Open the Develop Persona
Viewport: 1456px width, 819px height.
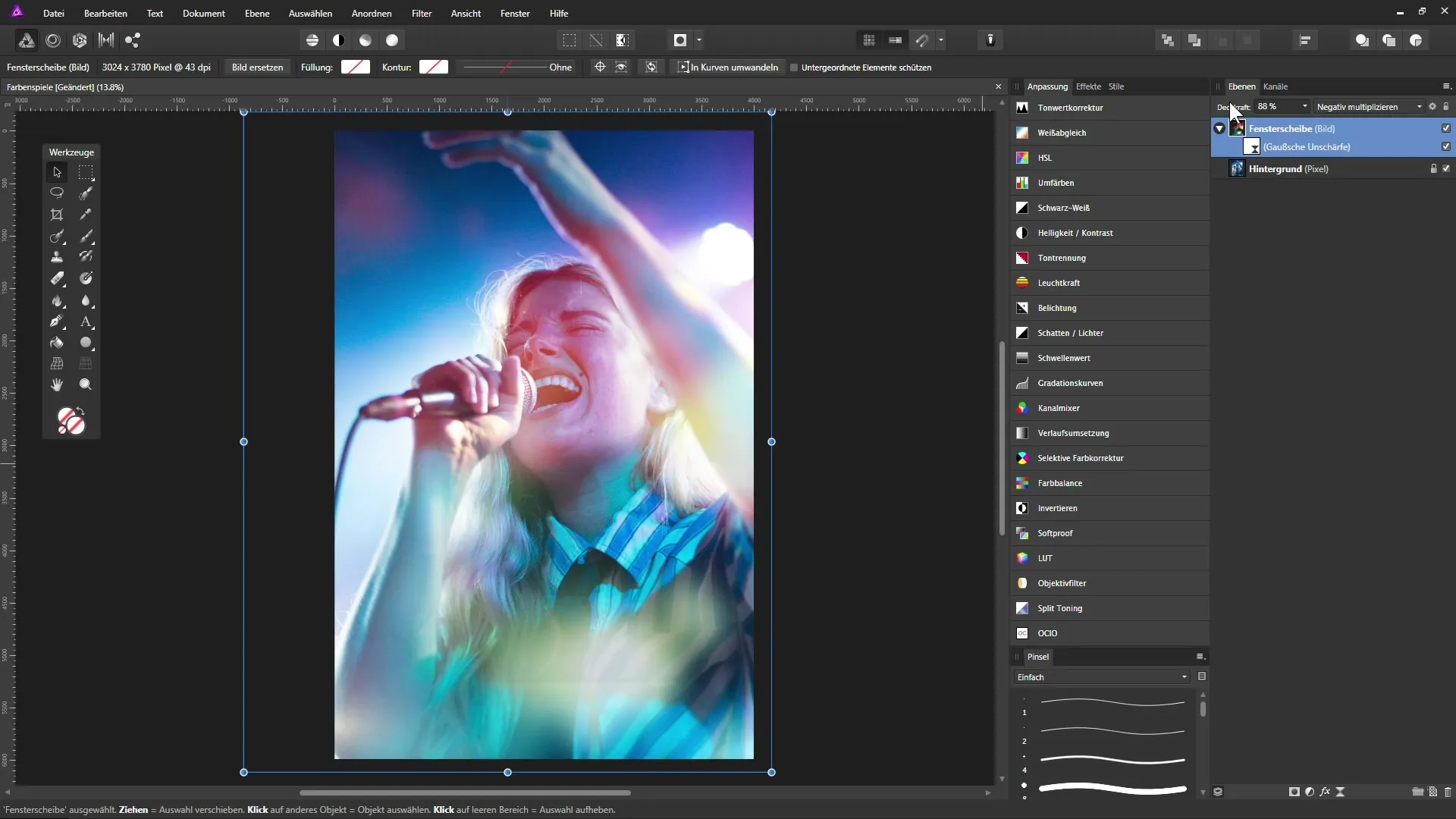pyautogui.click(x=80, y=40)
